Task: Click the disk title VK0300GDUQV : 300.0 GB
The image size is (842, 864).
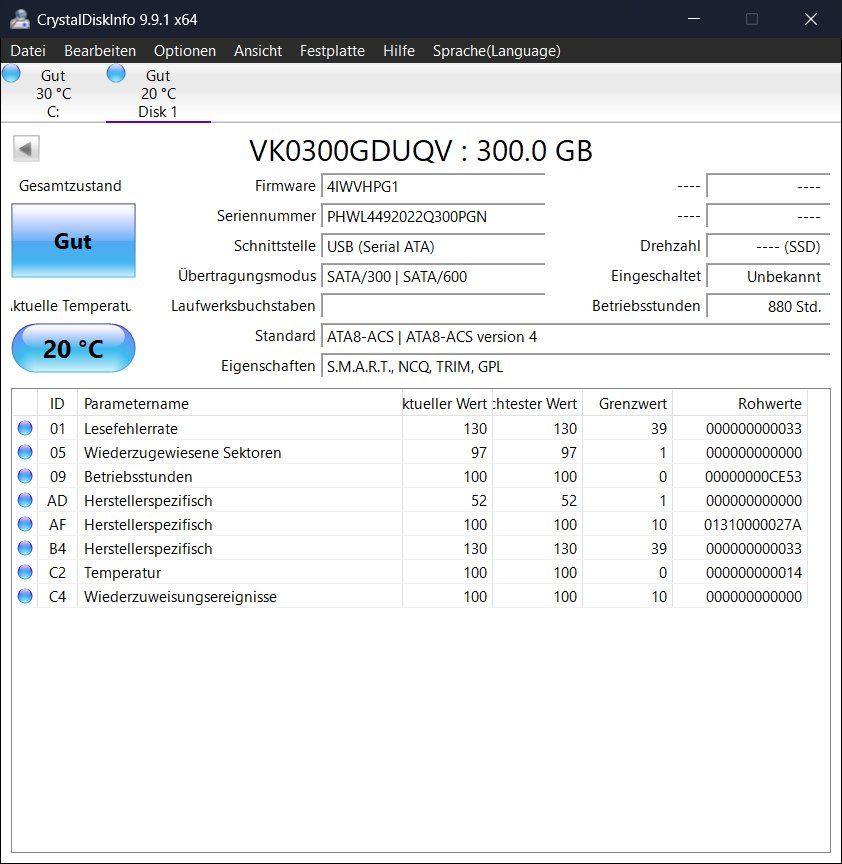Action: point(421,150)
